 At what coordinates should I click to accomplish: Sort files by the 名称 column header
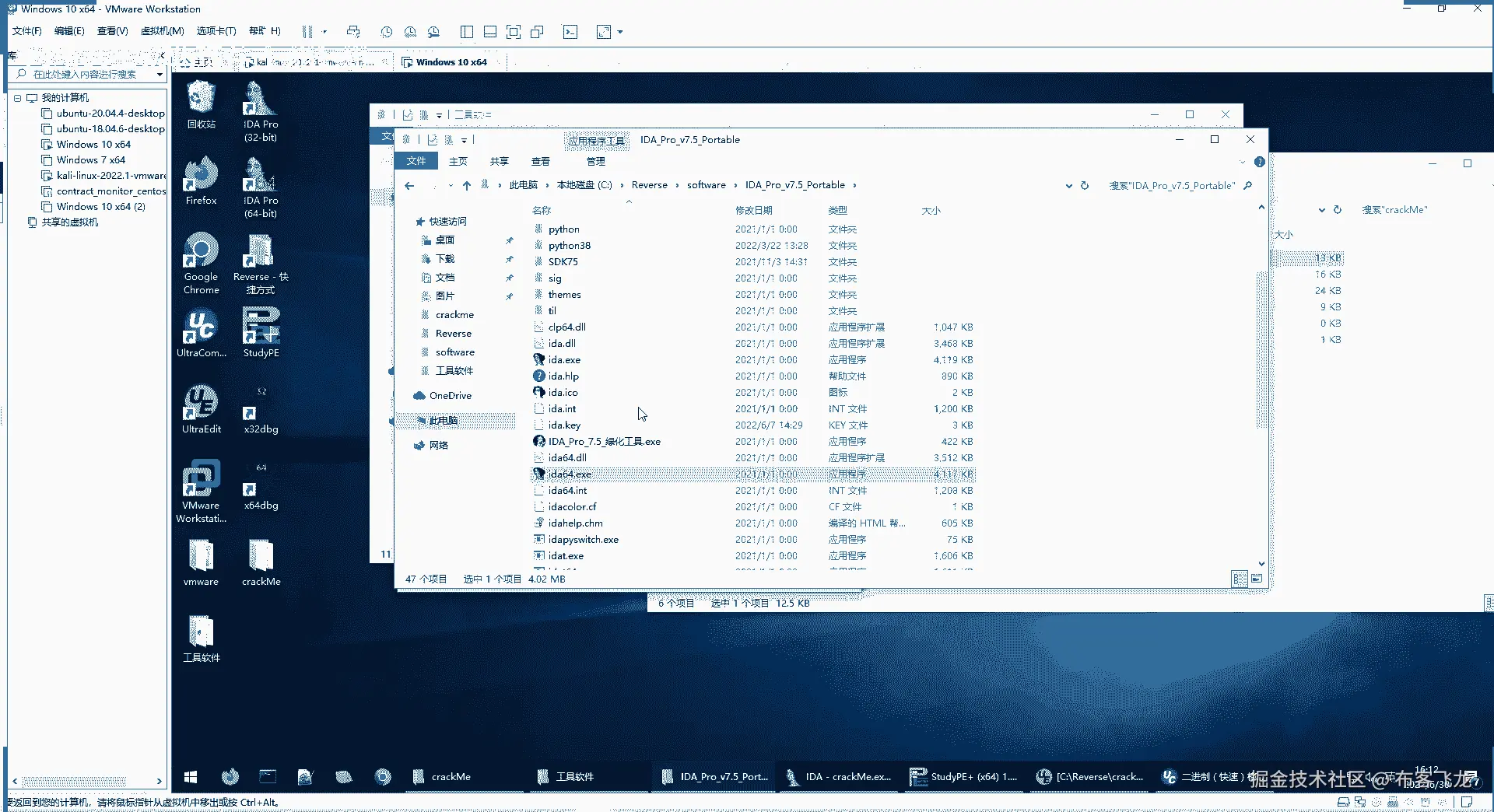click(542, 211)
